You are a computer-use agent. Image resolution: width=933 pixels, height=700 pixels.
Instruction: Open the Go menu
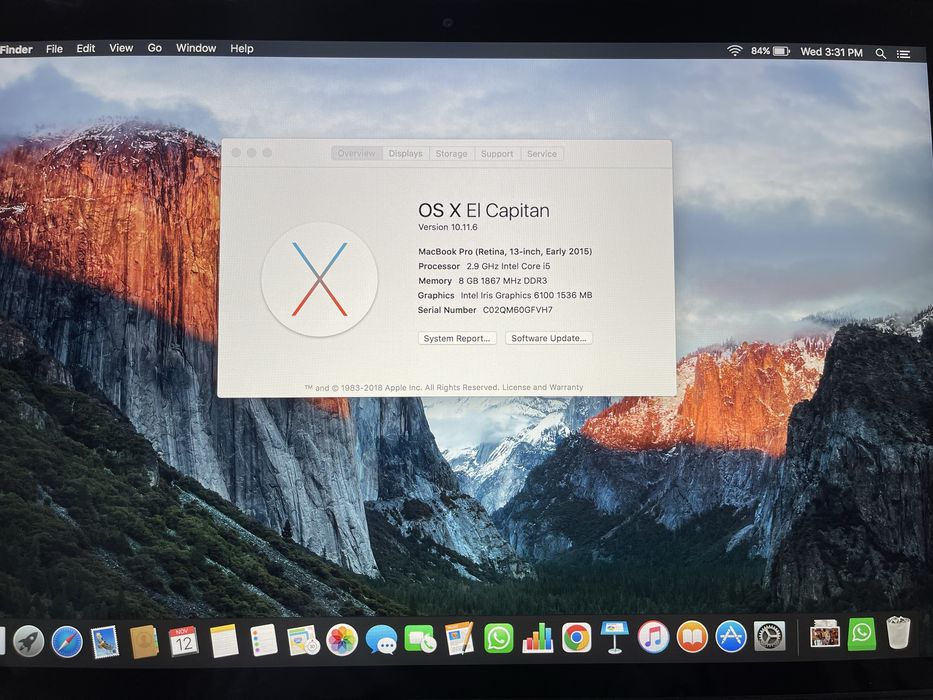[155, 48]
